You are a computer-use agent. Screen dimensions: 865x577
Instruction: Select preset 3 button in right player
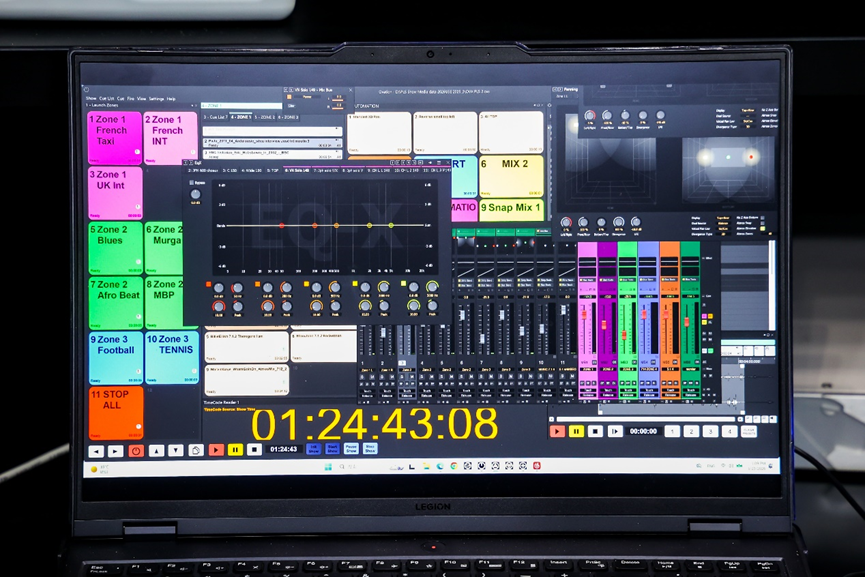[711, 431]
